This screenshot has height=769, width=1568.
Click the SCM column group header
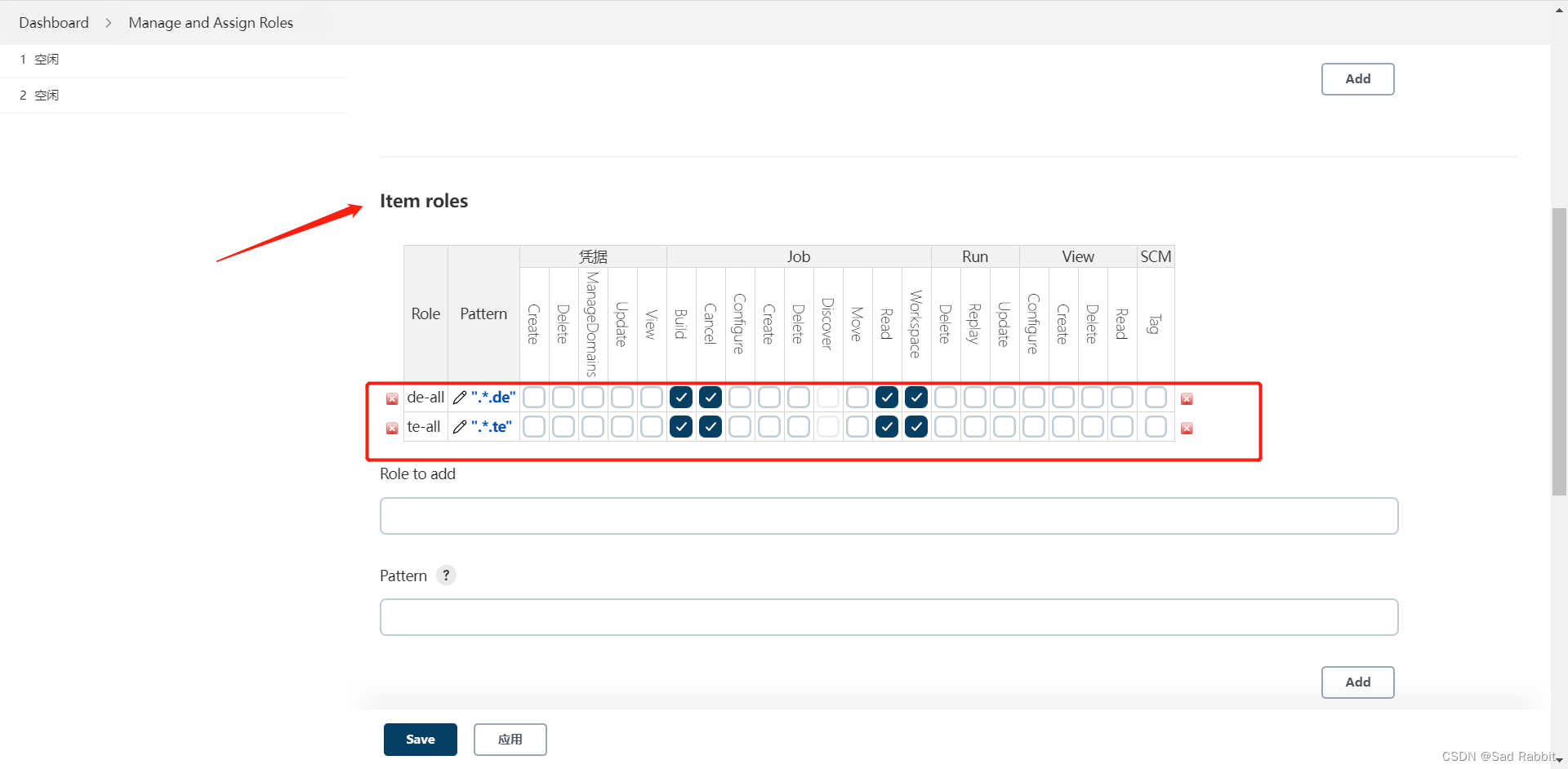(x=1156, y=256)
